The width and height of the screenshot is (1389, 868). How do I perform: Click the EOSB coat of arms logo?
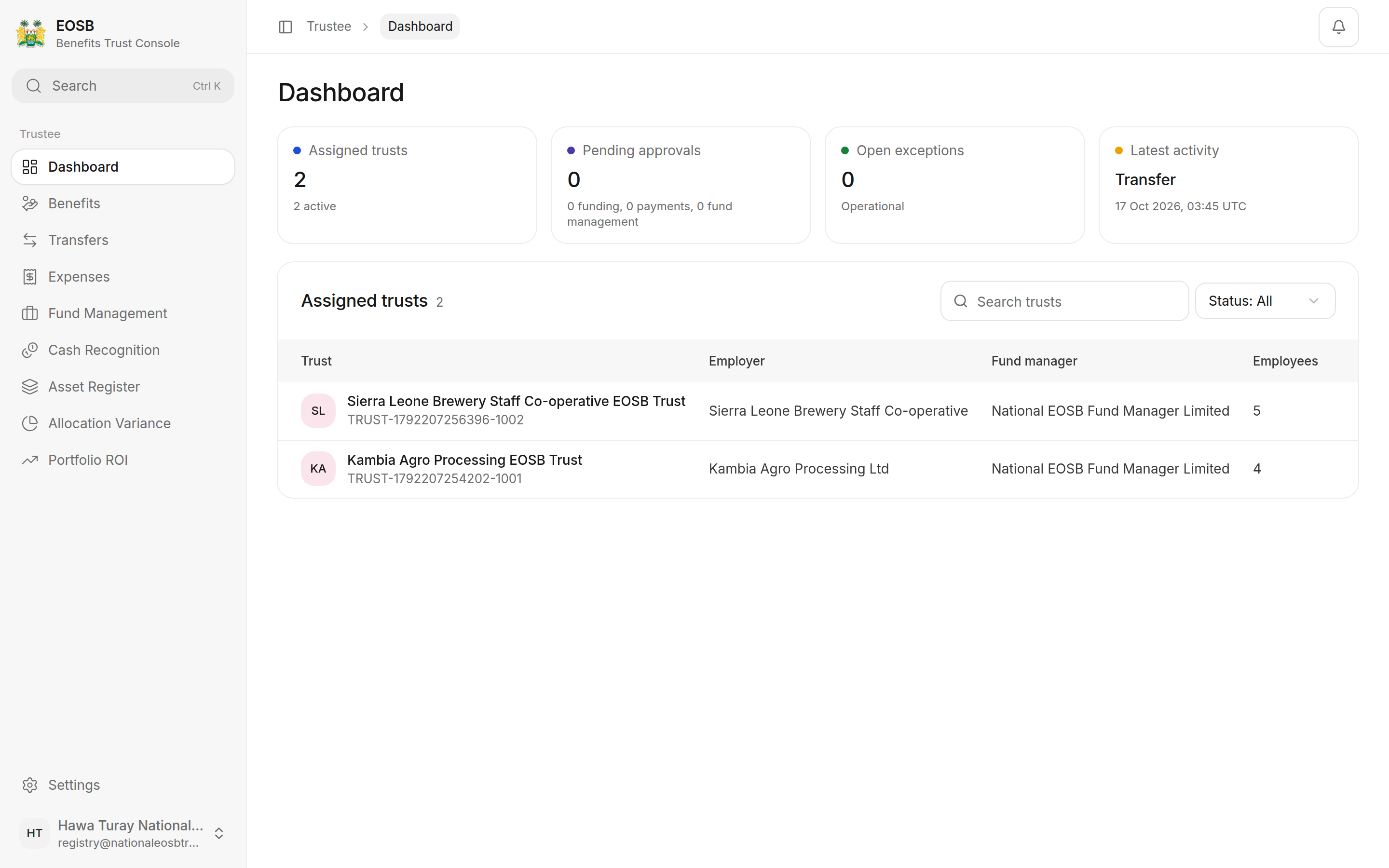[31, 34]
